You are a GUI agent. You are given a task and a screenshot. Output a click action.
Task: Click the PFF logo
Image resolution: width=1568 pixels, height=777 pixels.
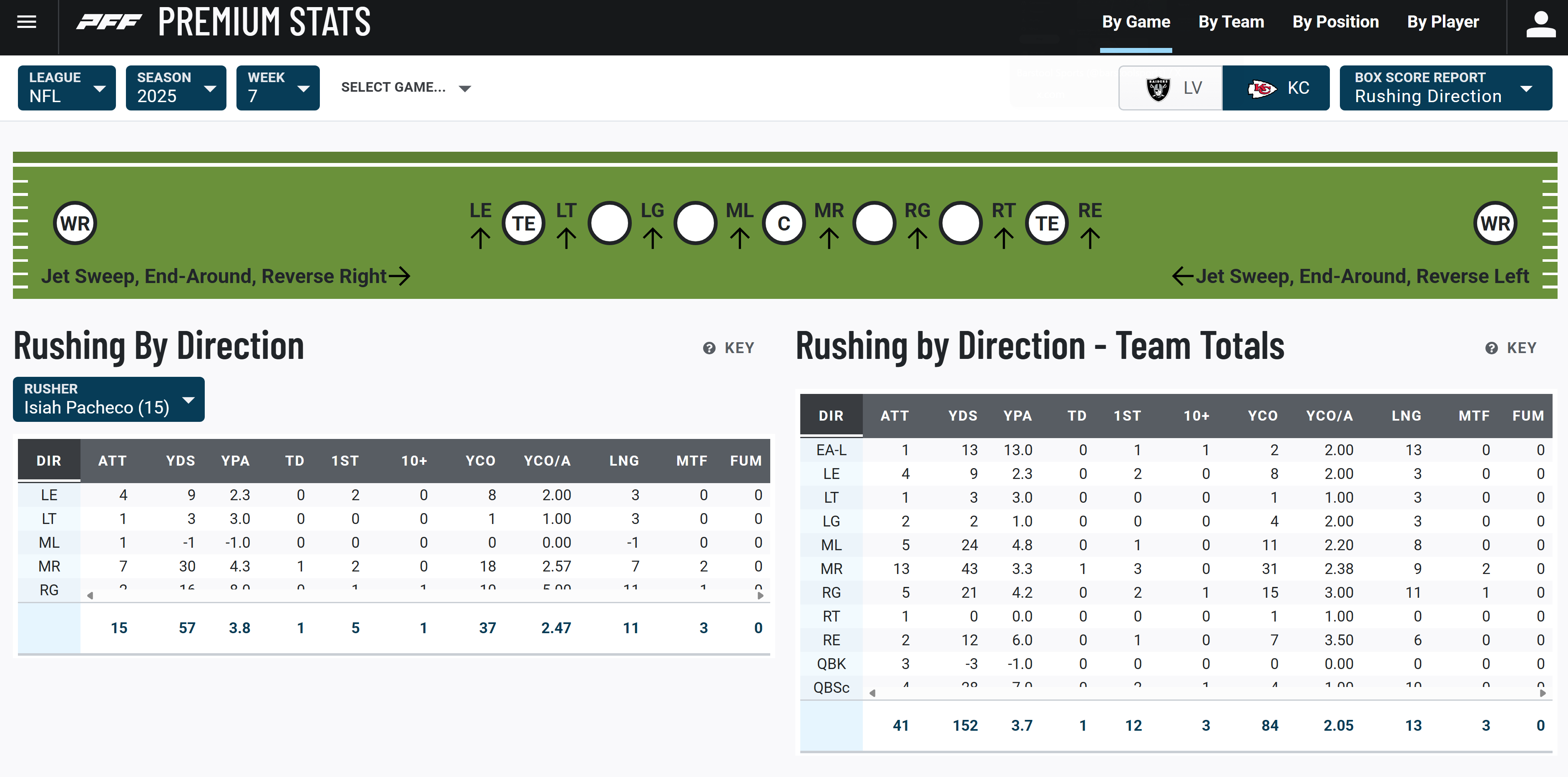coord(110,23)
